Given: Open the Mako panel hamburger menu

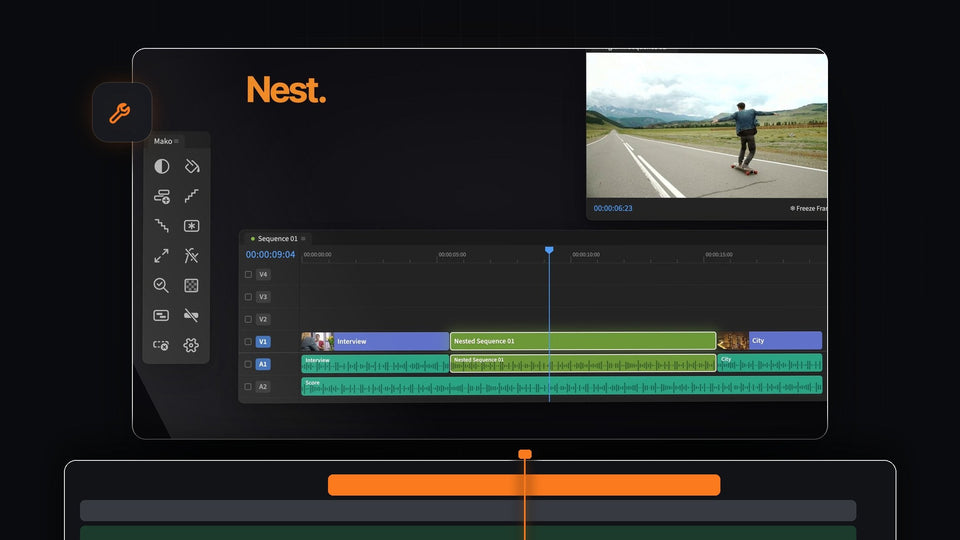Looking at the screenshot, I should coord(176,141).
